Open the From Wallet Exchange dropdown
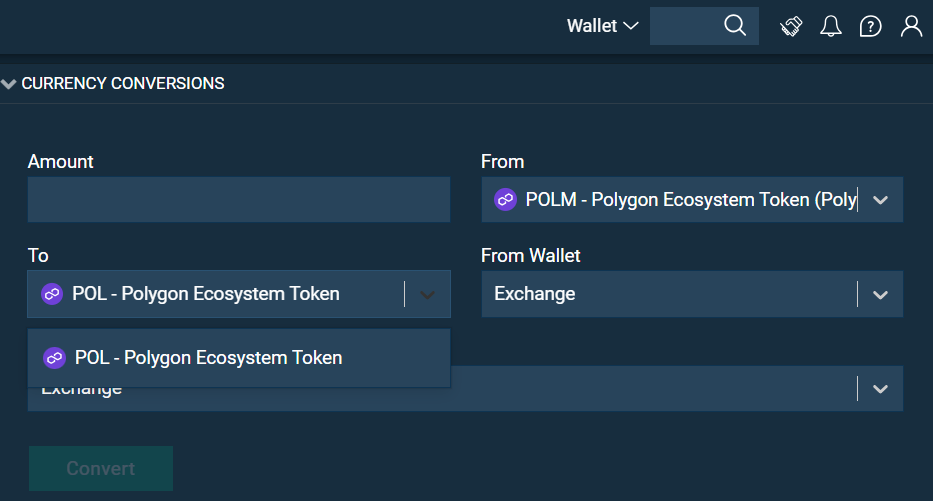933x501 pixels. point(692,294)
